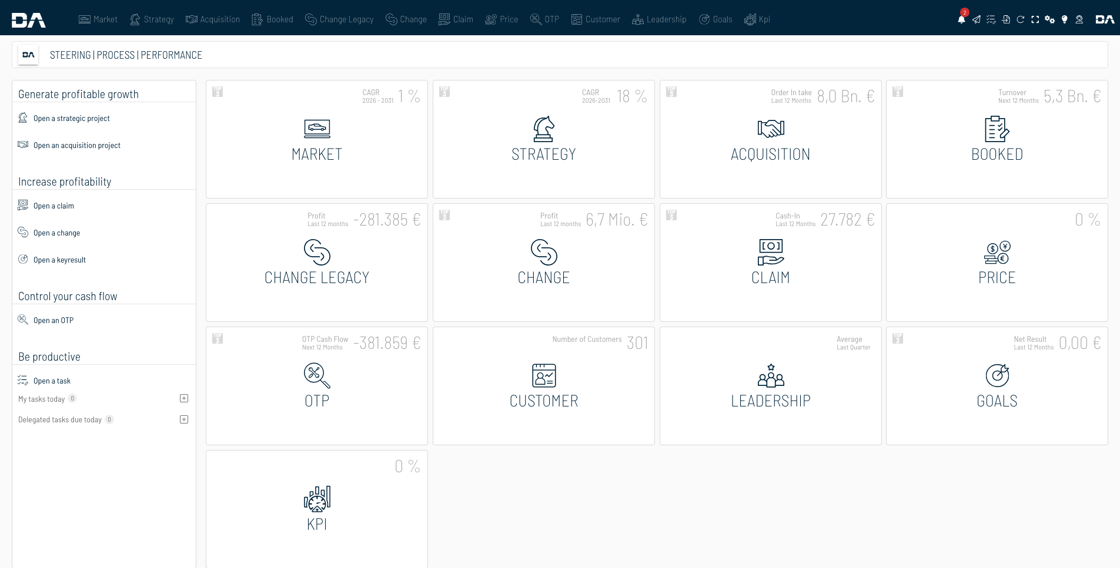Open the KPI tile gauge chart icon
This screenshot has width=1120, height=568.
[x=316, y=499]
